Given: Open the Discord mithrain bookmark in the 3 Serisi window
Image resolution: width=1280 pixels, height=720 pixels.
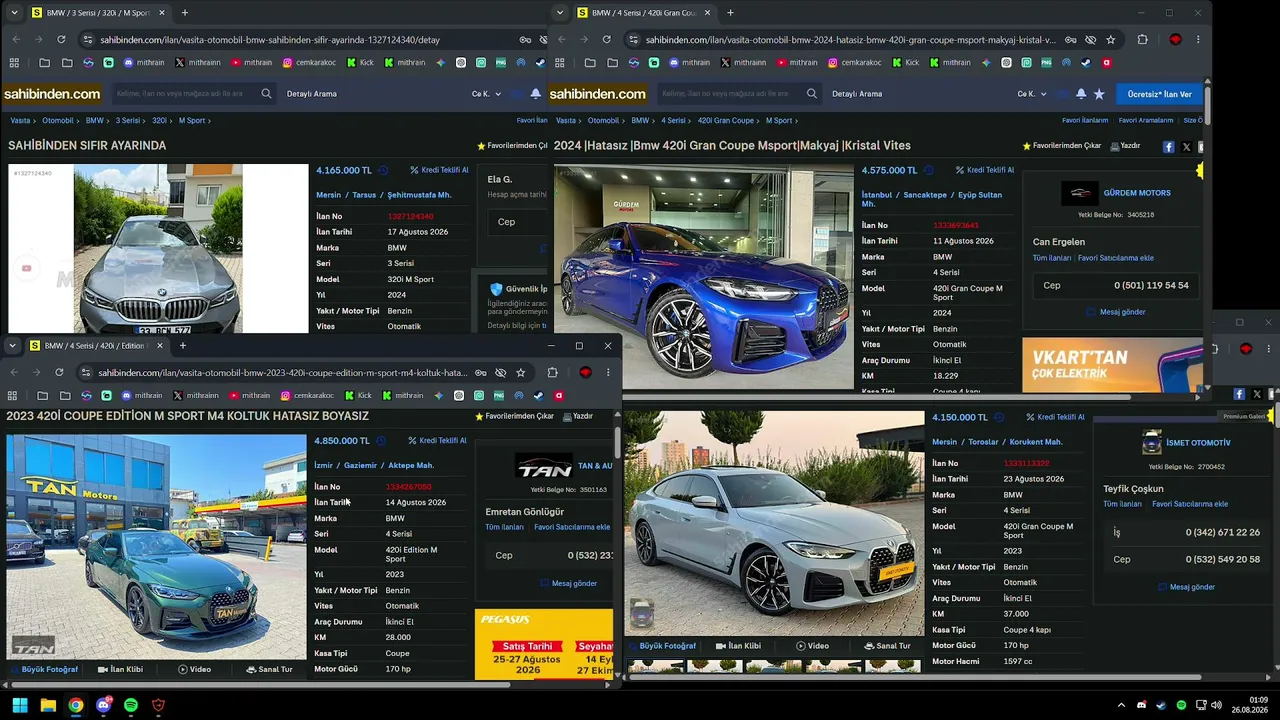Looking at the screenshot, I should (144, 62).
